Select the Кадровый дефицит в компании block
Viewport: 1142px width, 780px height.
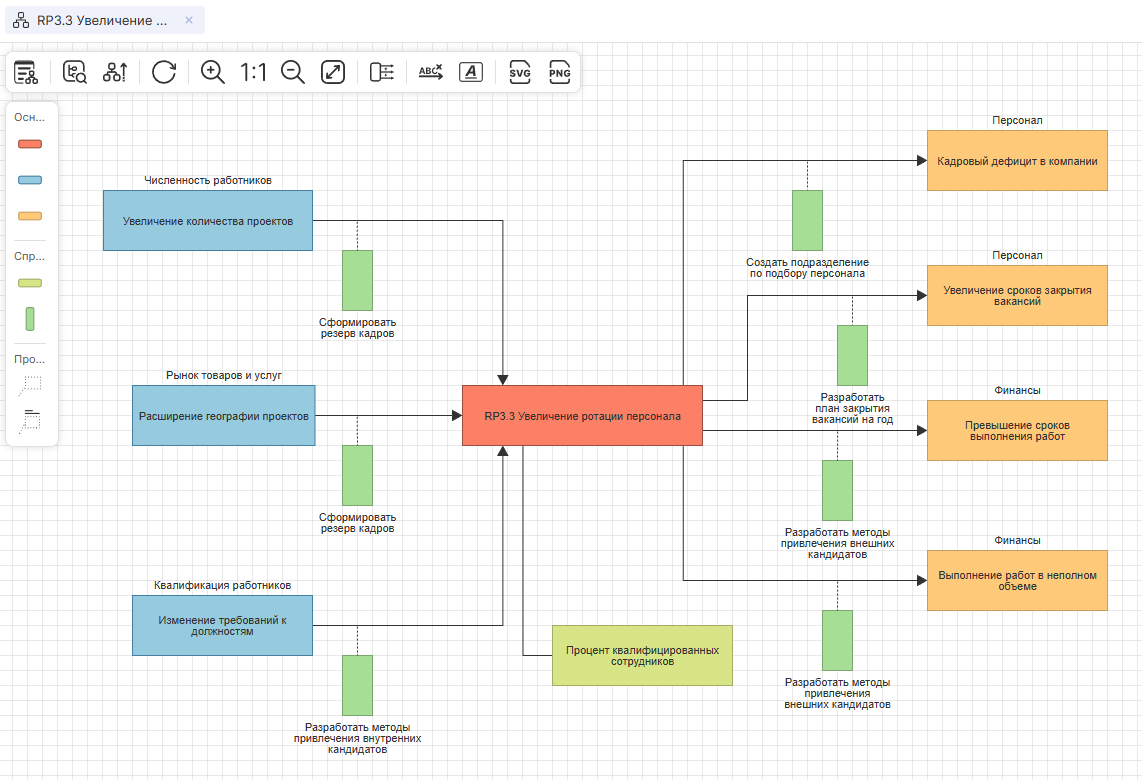point(1017,160)
